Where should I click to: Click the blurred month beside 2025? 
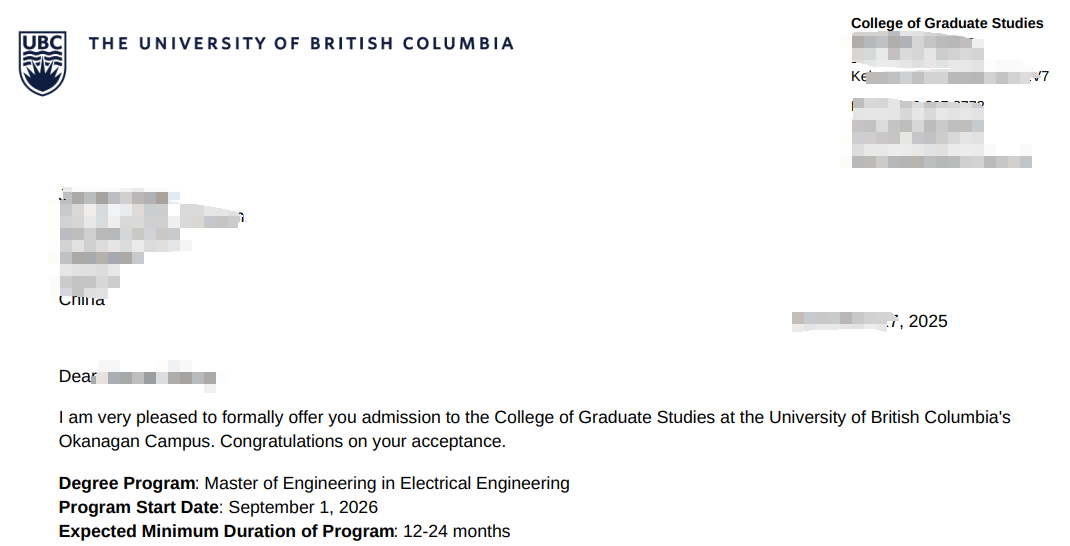[840, 321]
